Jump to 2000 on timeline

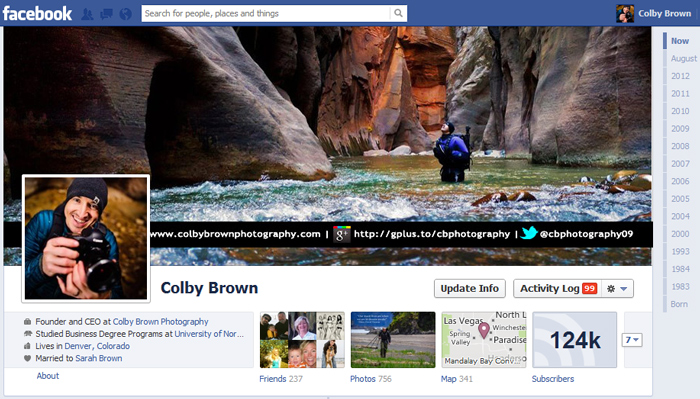680,234
